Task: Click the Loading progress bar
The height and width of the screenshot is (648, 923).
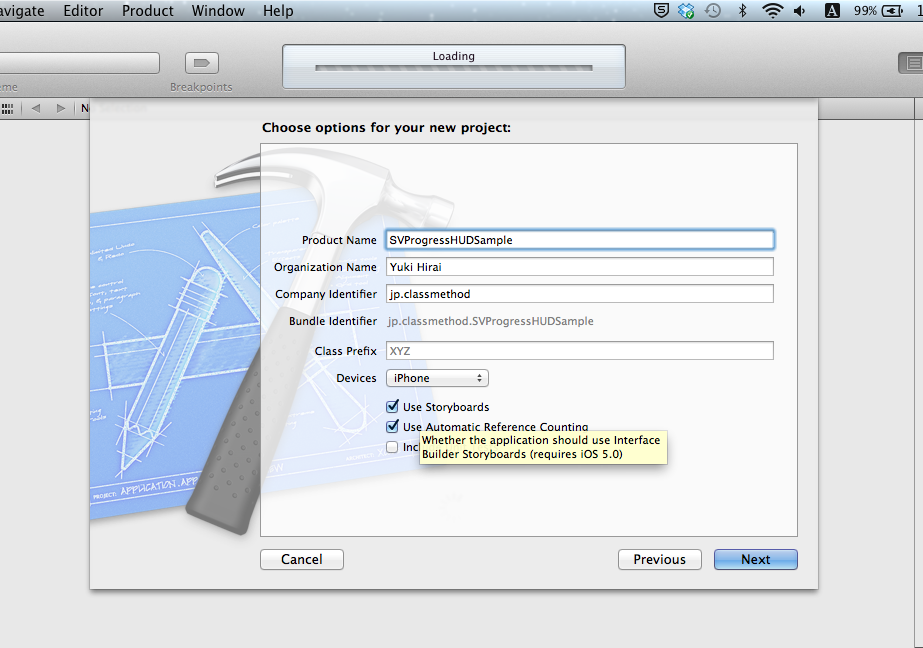Action: pos(453,66)
